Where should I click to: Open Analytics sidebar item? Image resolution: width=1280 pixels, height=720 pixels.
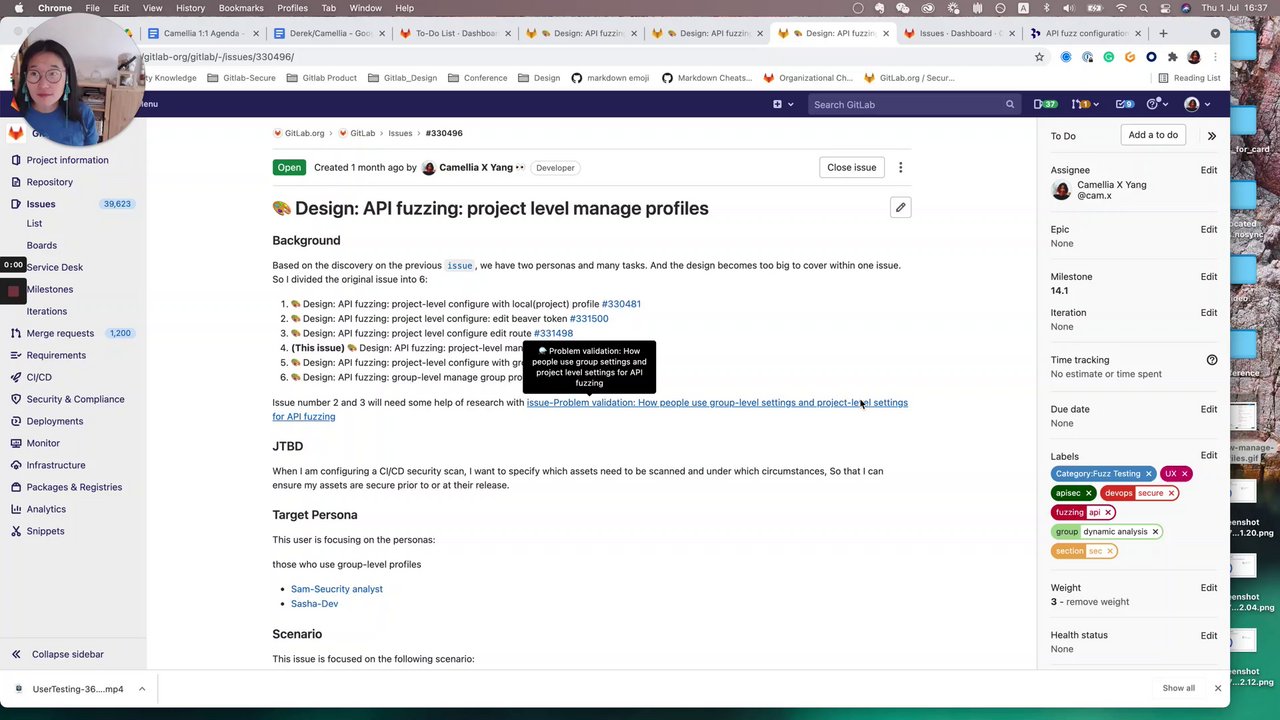click(46, 509)
